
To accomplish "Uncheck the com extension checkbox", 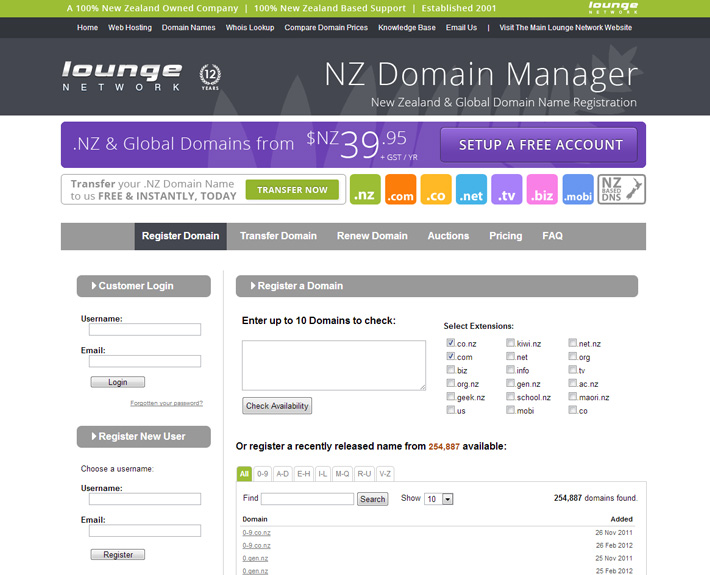I will tap(451, 356).
